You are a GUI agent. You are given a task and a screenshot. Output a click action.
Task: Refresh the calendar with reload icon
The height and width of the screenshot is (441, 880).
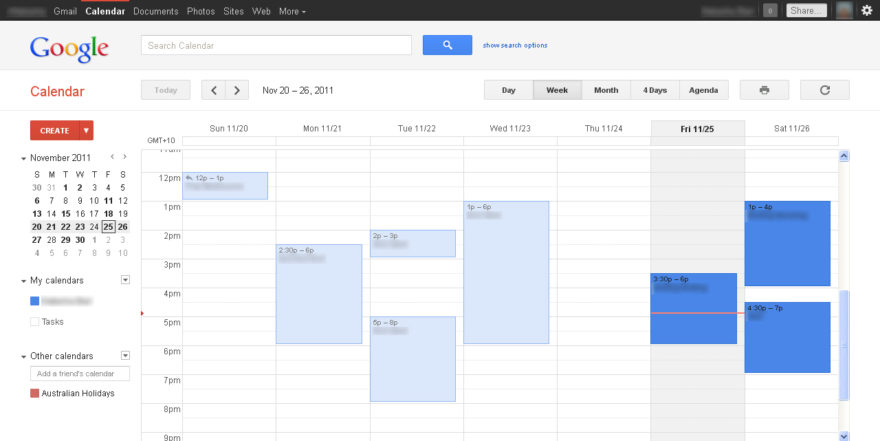824,90
